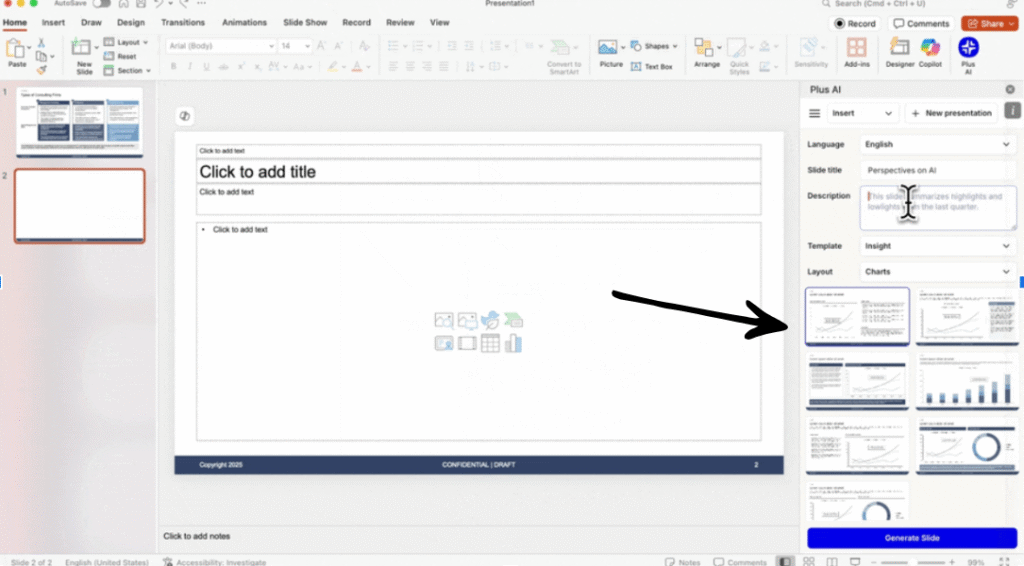1024x566 pixels.
Task: Open the Layout dropdown showing Charts
Action: click(937, 272)
